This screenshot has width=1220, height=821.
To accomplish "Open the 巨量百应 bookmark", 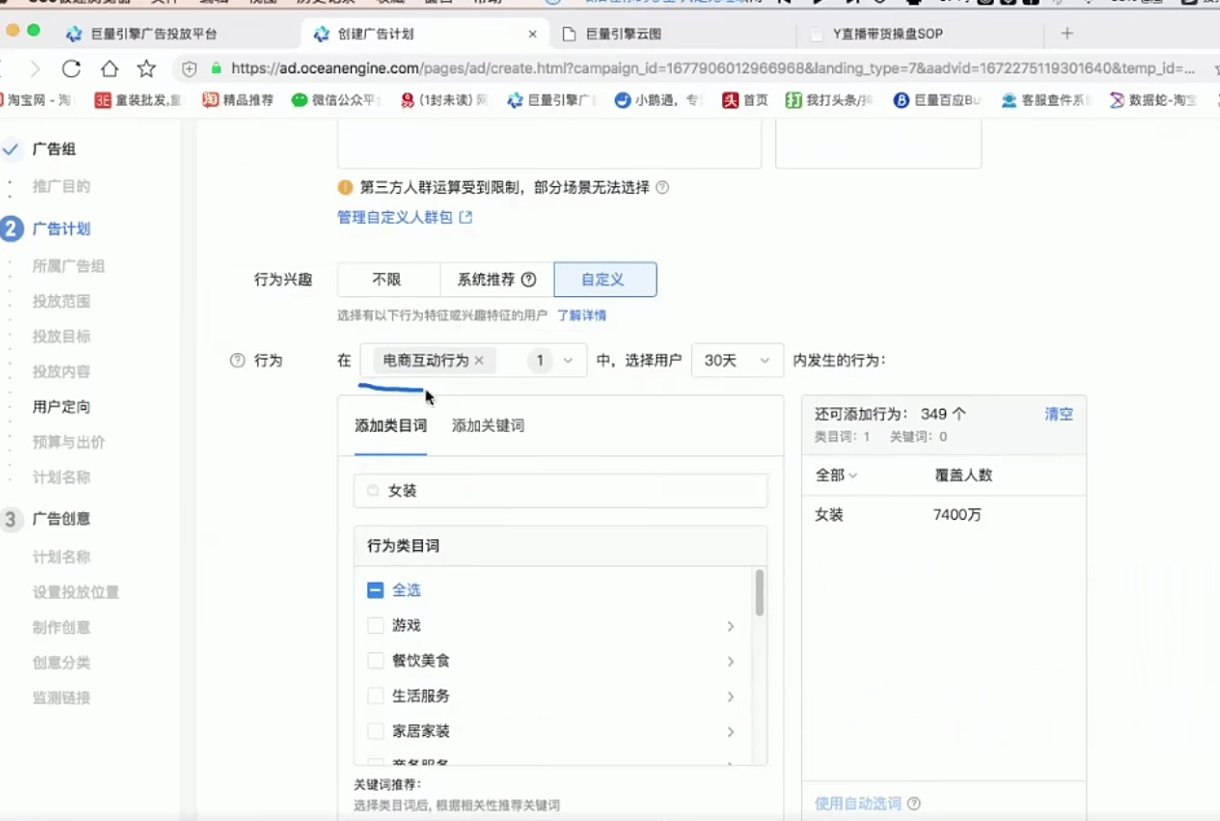I will 938,100.
